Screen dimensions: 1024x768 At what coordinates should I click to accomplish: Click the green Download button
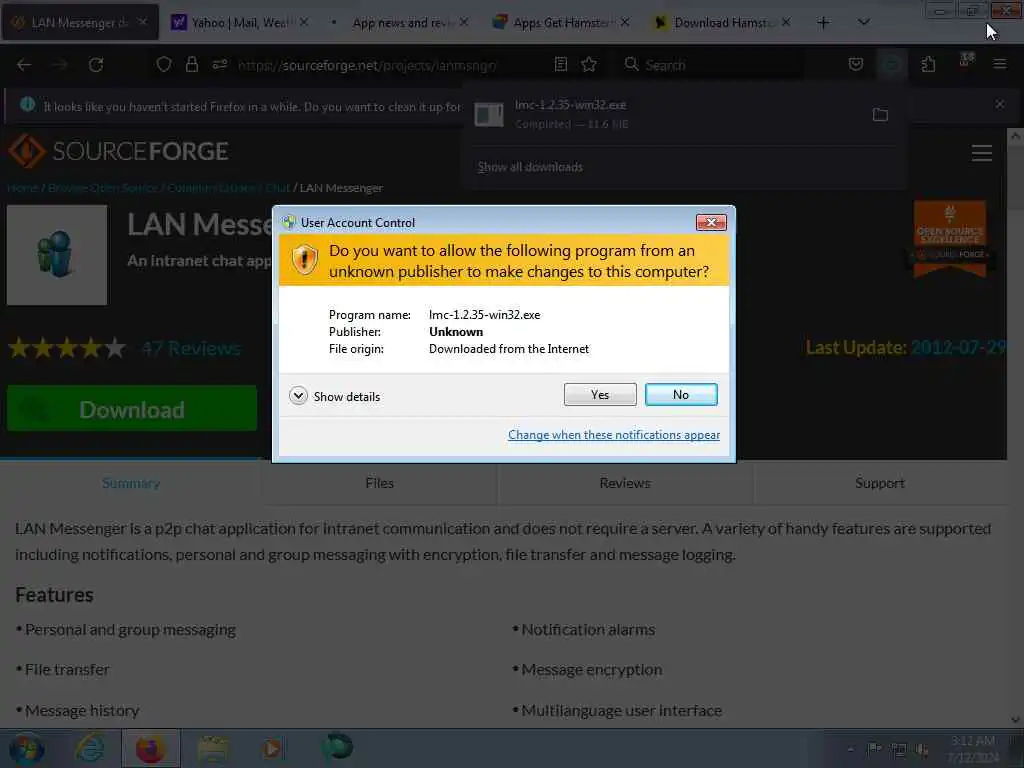pyautogui.click(x=132, y=409)
